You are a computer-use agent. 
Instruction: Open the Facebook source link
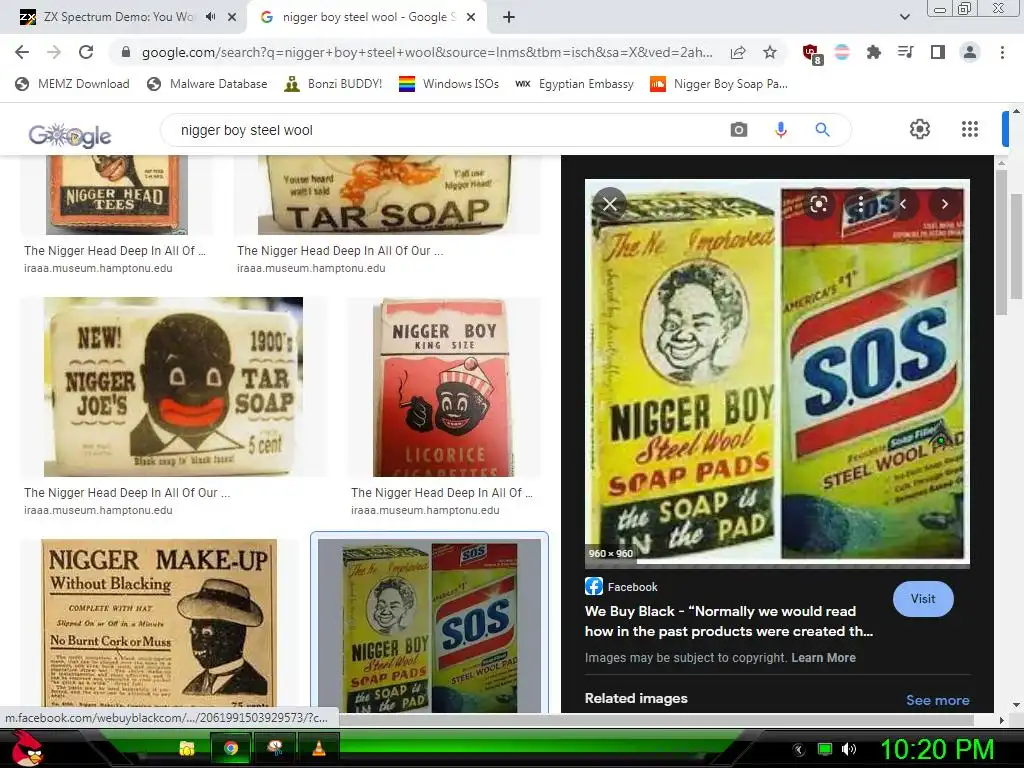click(x=621, y=586)
